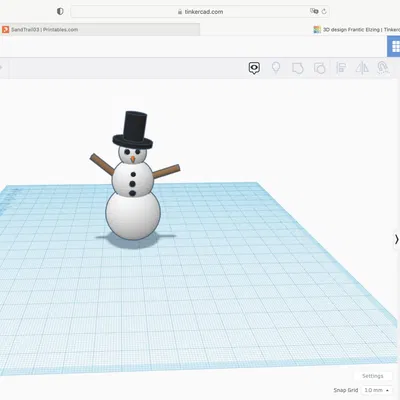Open the Settings button
Image resolution: width=400 pixels, height=400 pixels.
click(372, 376)
